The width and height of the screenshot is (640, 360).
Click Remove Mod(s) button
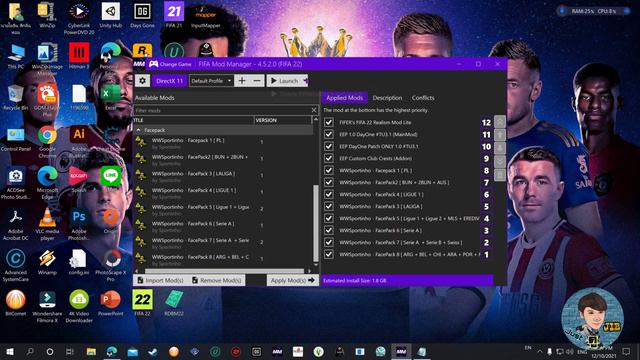(217, 280)
